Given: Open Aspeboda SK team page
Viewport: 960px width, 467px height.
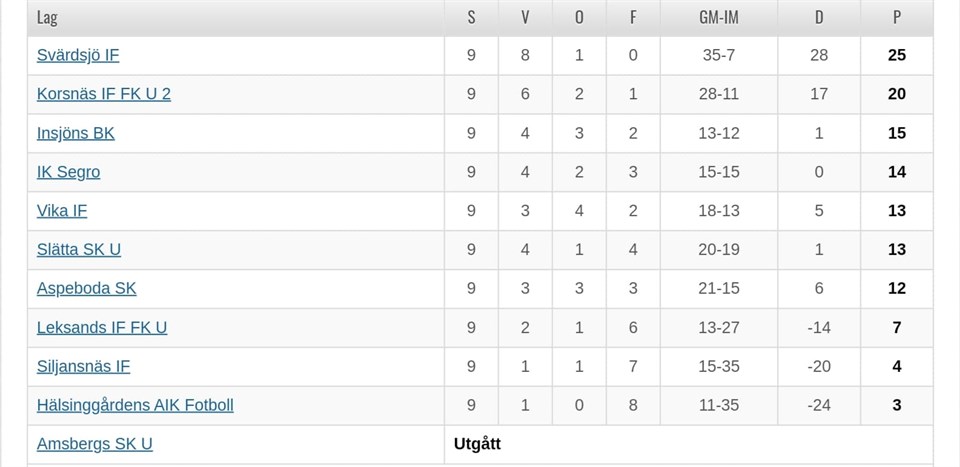Looking at the screenshot, I should tap(86, 289).
